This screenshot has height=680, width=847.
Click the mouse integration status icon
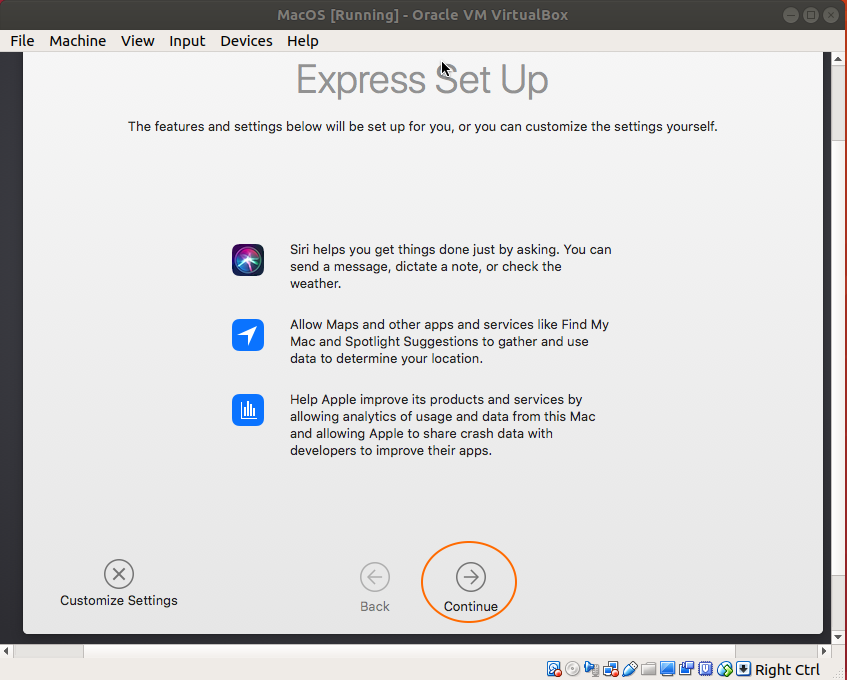725,669
